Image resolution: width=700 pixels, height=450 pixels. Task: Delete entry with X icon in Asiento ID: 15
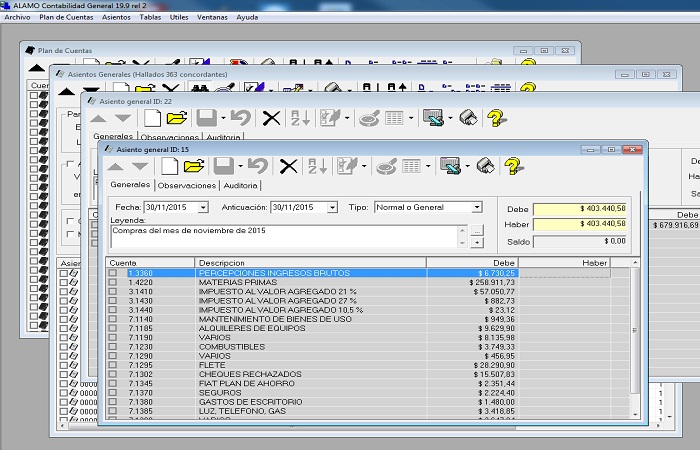click(x=288, y=167)
